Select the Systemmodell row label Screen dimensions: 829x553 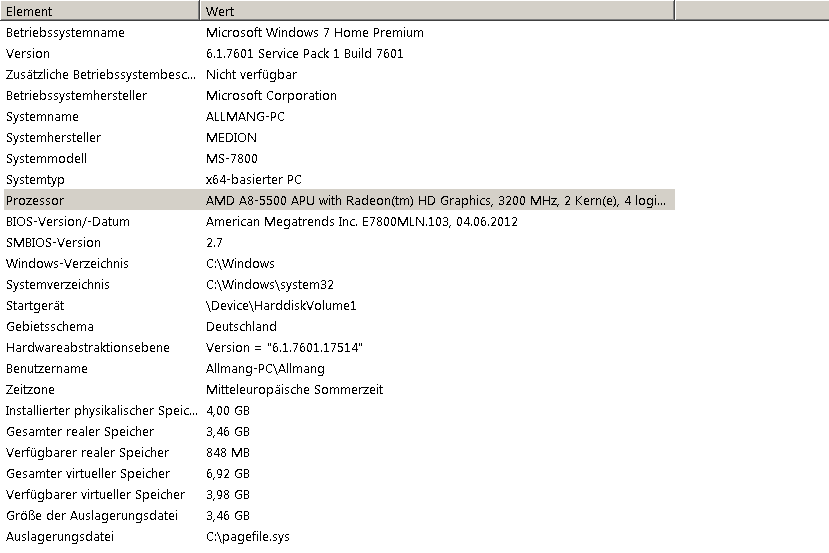coord(46,159)
